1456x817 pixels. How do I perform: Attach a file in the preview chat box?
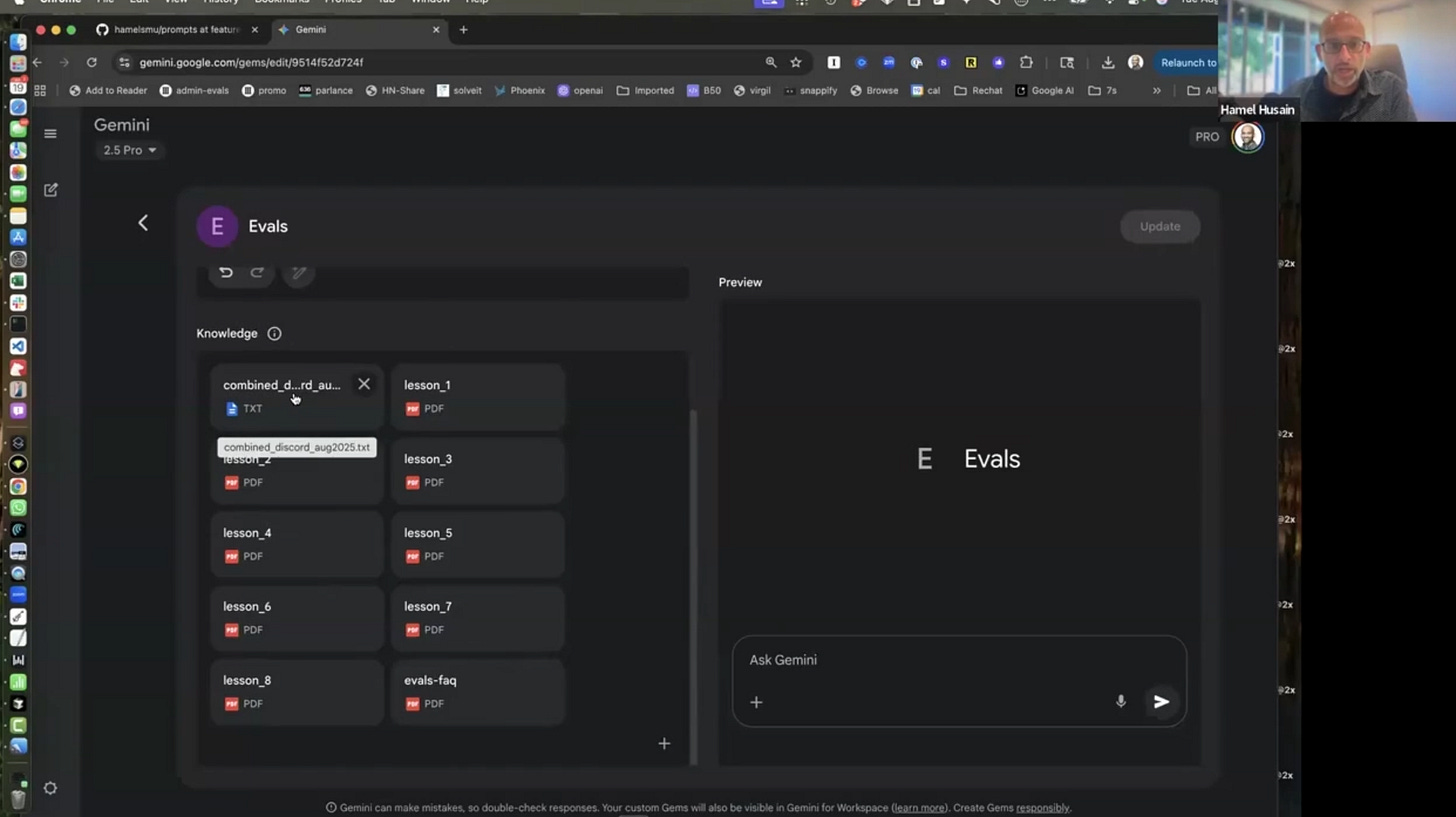[x=756, y=702]
